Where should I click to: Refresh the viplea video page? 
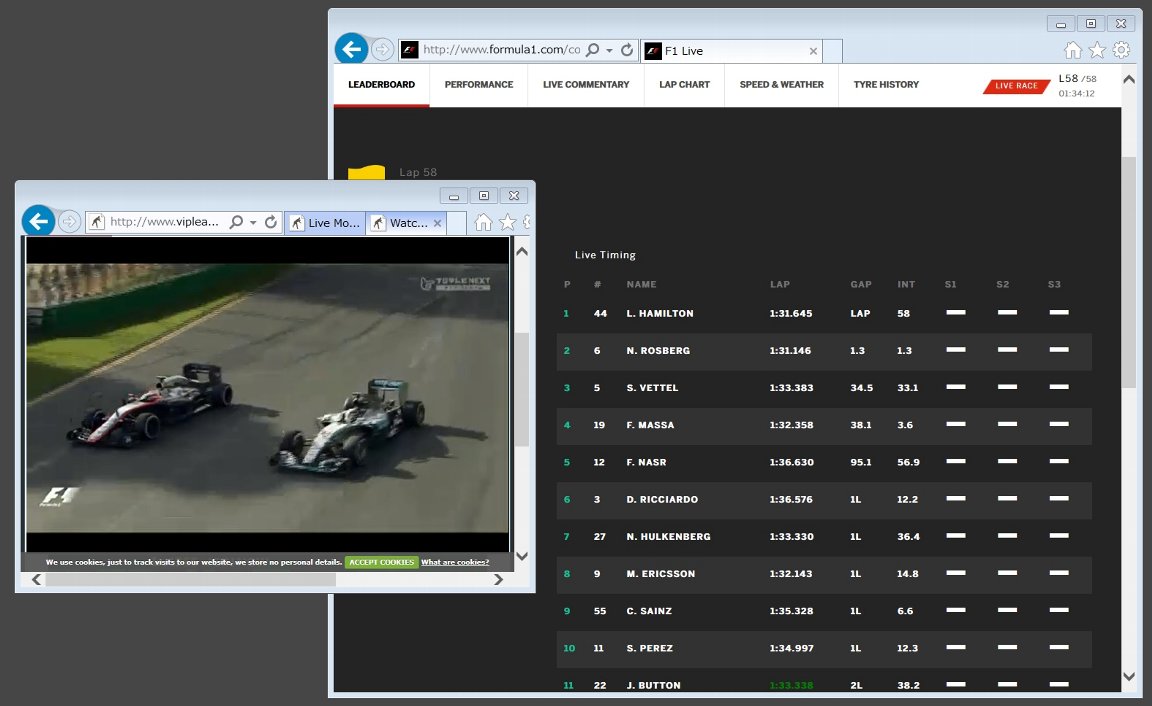(270, 222)
